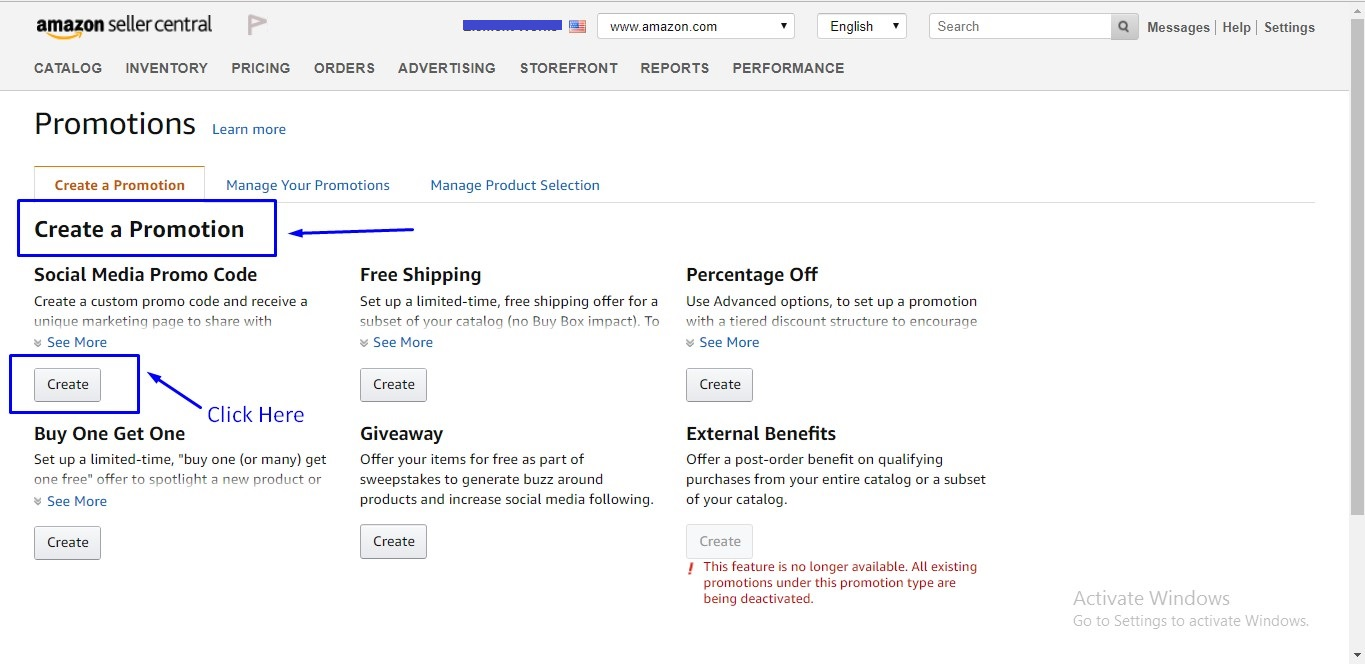Open the PRICING menu
This screenshot has height=664, width=1365.
[261, 68]
